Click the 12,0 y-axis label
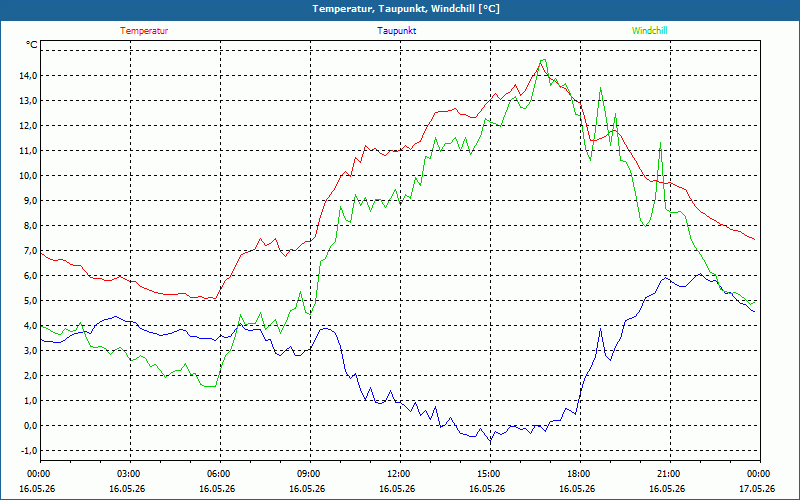The height and width of the screenshot is (500, 800). pos(28,126)
